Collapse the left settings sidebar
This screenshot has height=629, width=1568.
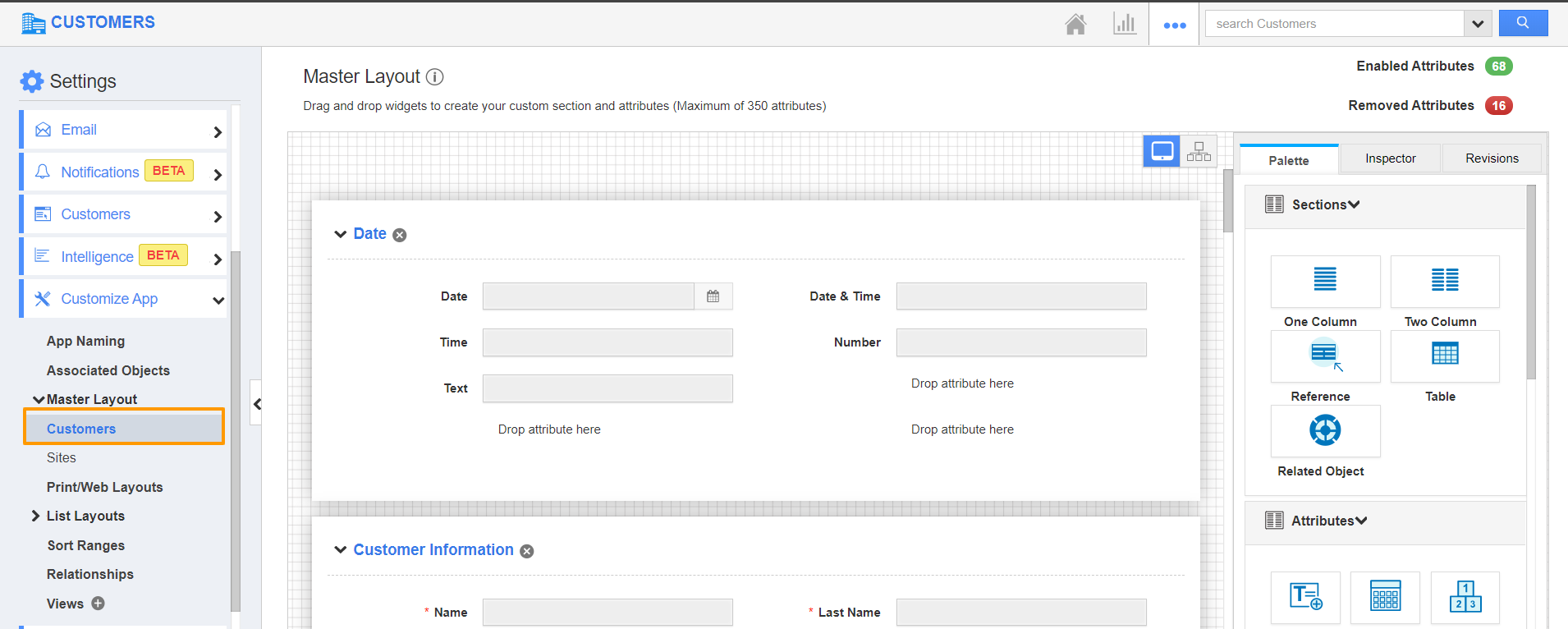257,403
